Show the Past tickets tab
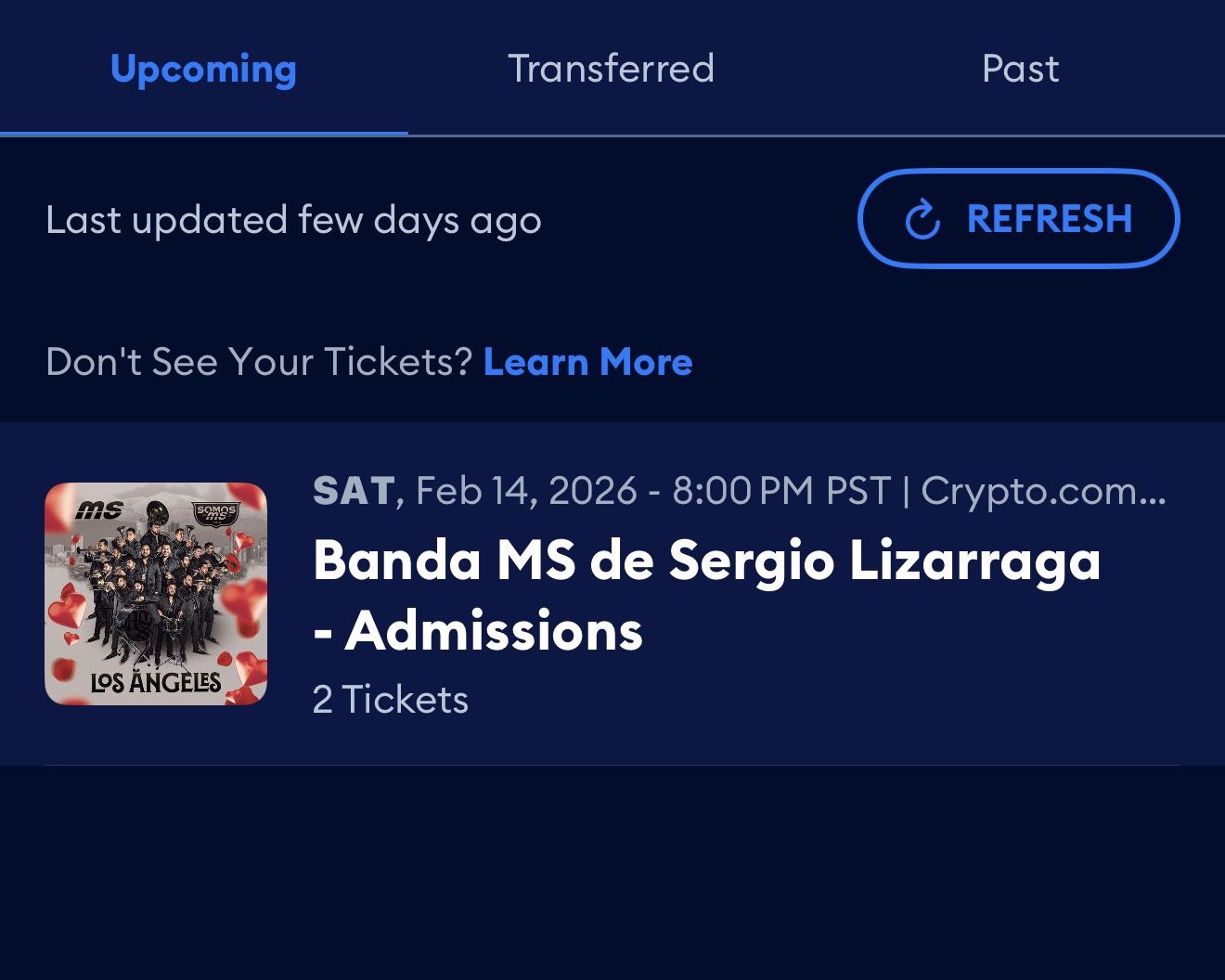This screenshot has height=980, width=1225. [x=1020, y=69]
